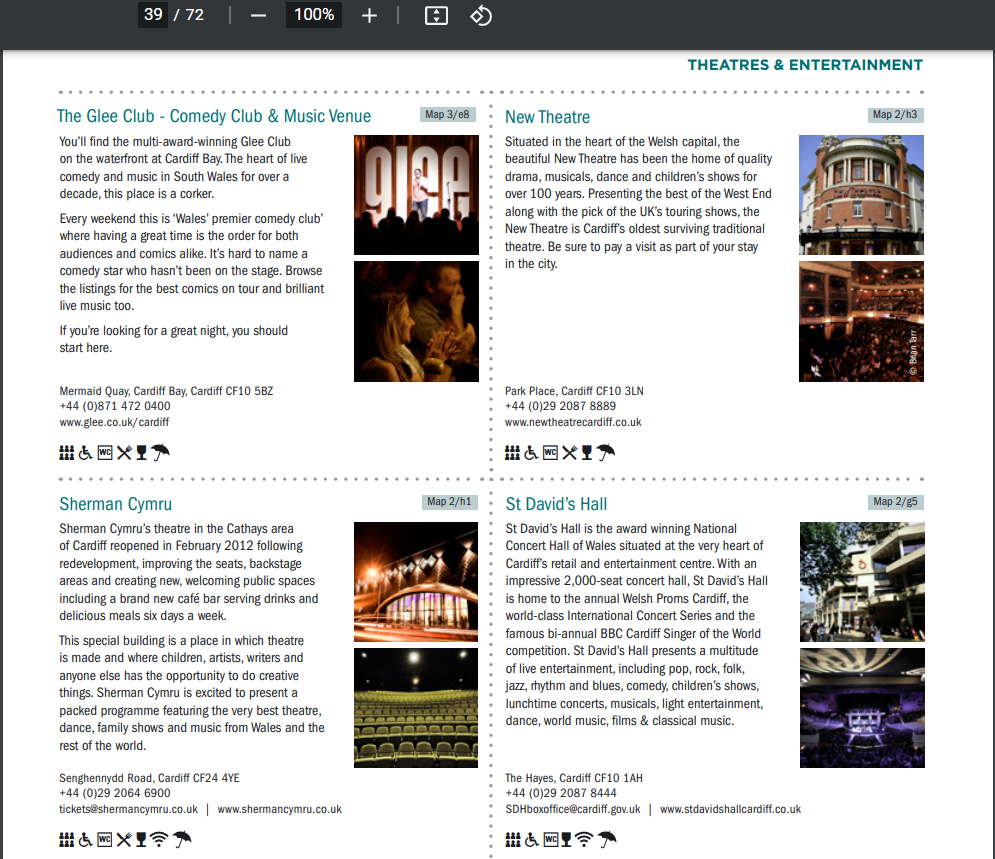Click Sherman Cymru umbrella icon

(182, 839)
